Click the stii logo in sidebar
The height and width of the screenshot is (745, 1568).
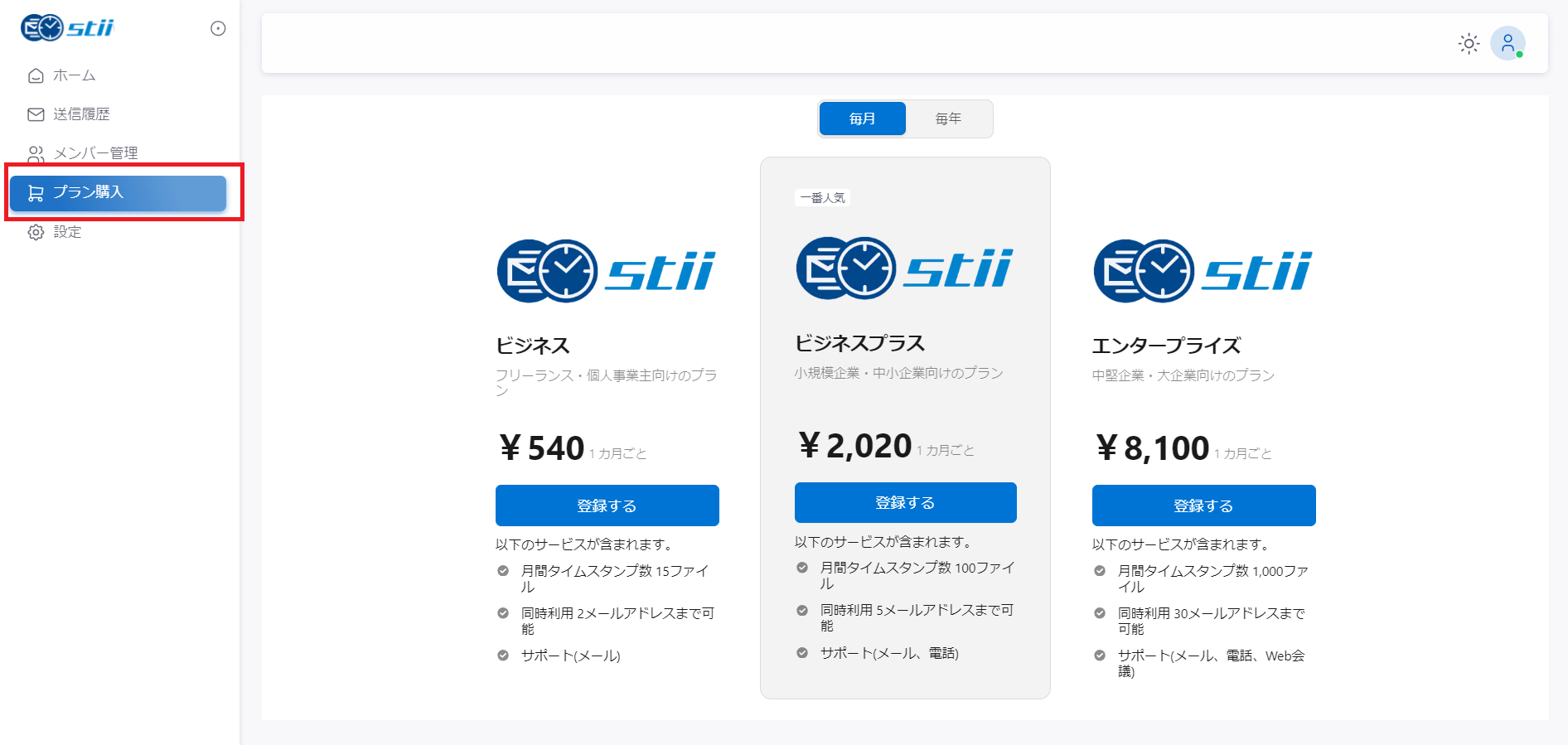point(67,28)
